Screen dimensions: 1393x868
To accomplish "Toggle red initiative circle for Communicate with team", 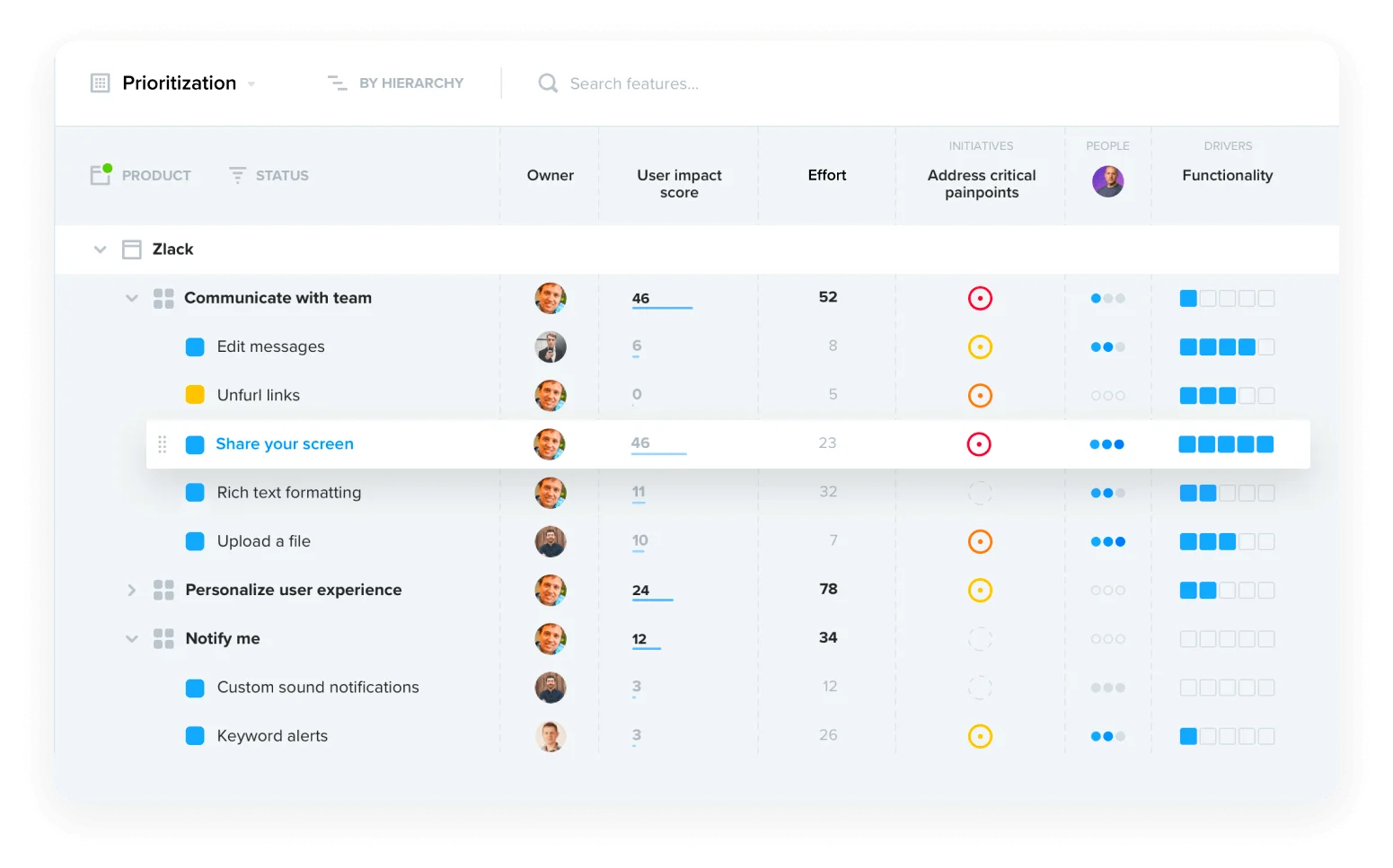I will tap(980, 298).
